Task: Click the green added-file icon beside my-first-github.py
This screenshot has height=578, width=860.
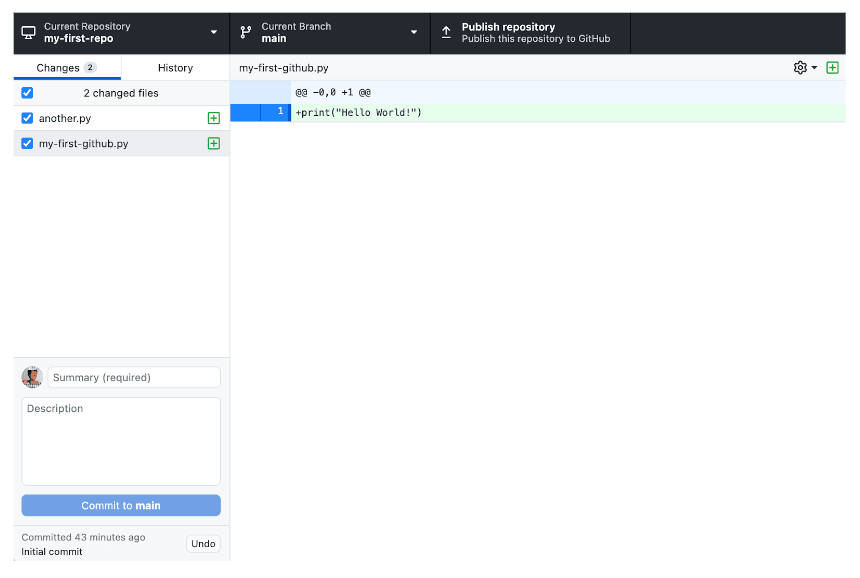Action: point(213,144)
